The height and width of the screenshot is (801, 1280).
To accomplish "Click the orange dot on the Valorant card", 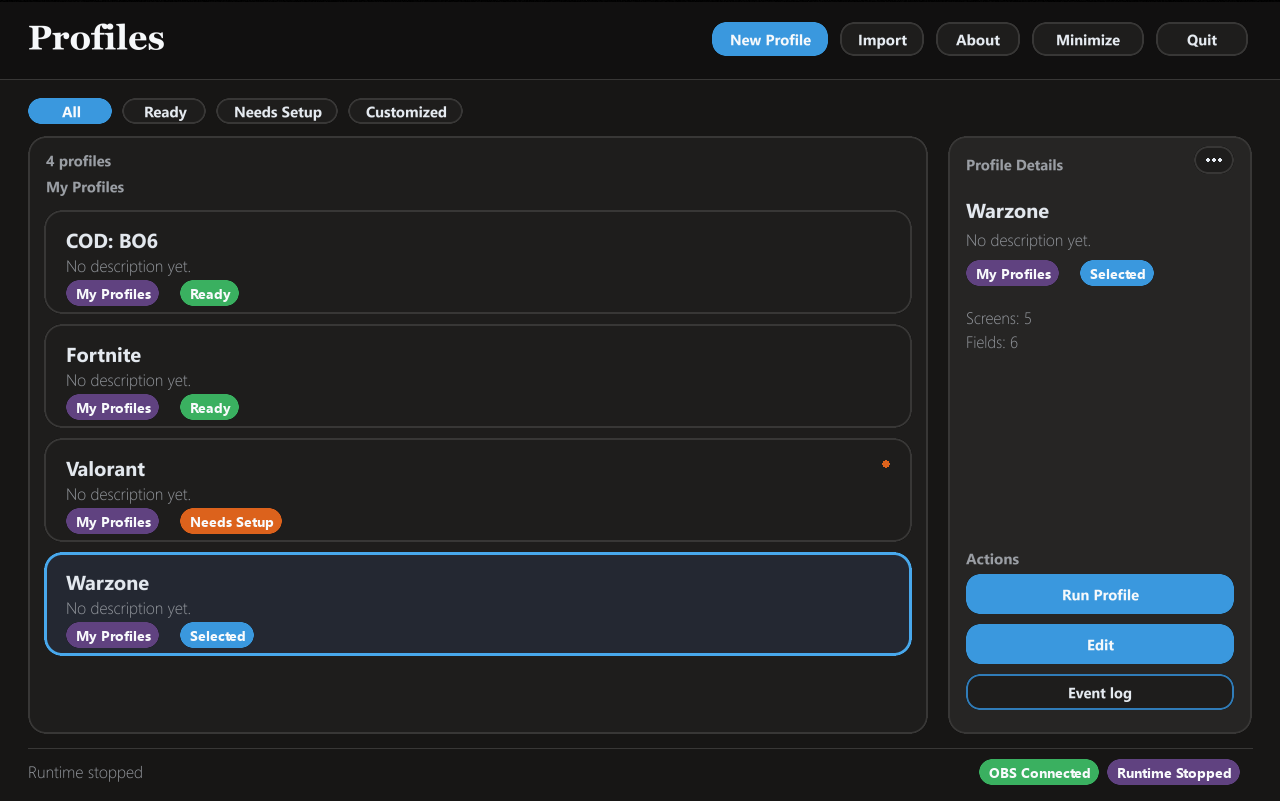I will pyautogui.click(x=886, y=464).
